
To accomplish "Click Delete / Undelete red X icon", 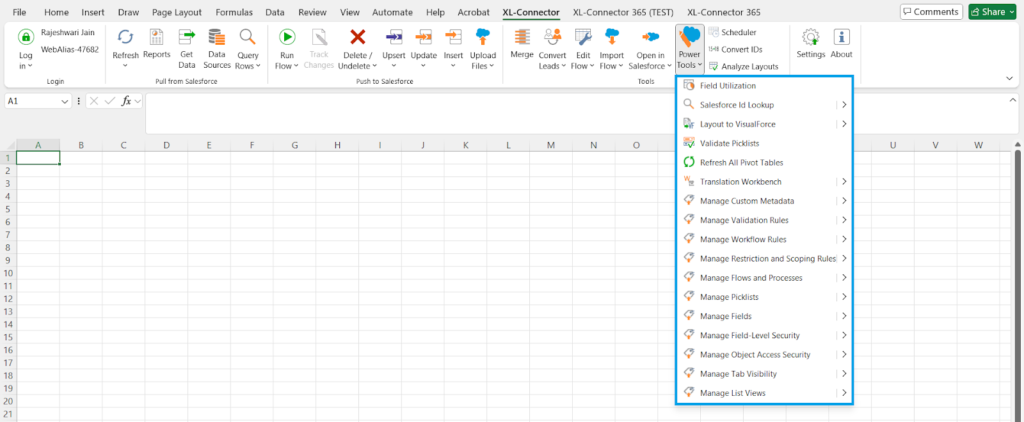I will pyautogui.click(x=357, y=37).
